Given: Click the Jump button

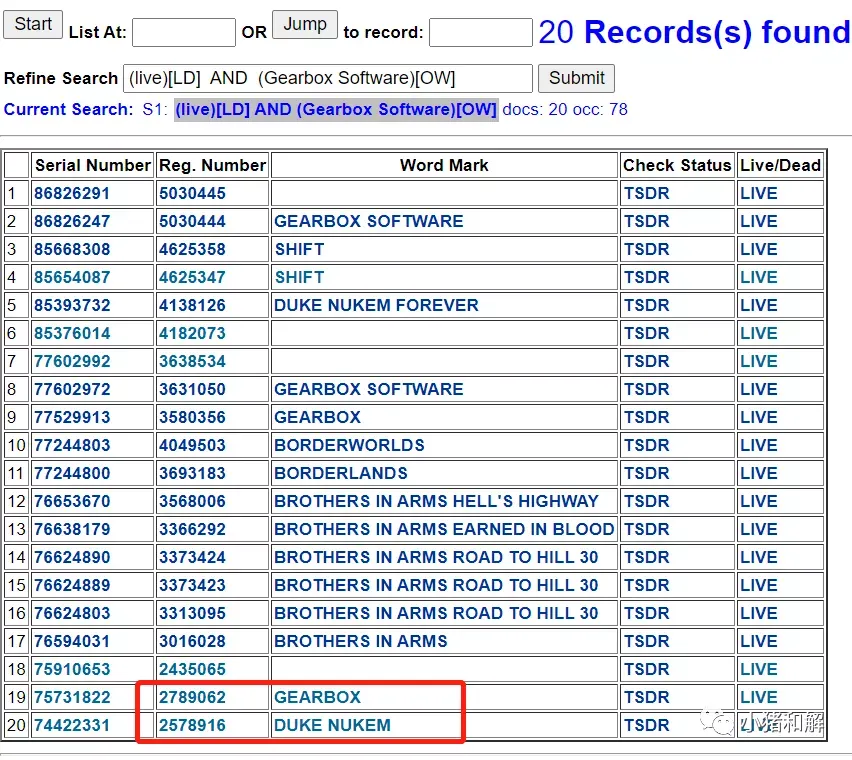Looking at the screenshot, I should 305,24.
